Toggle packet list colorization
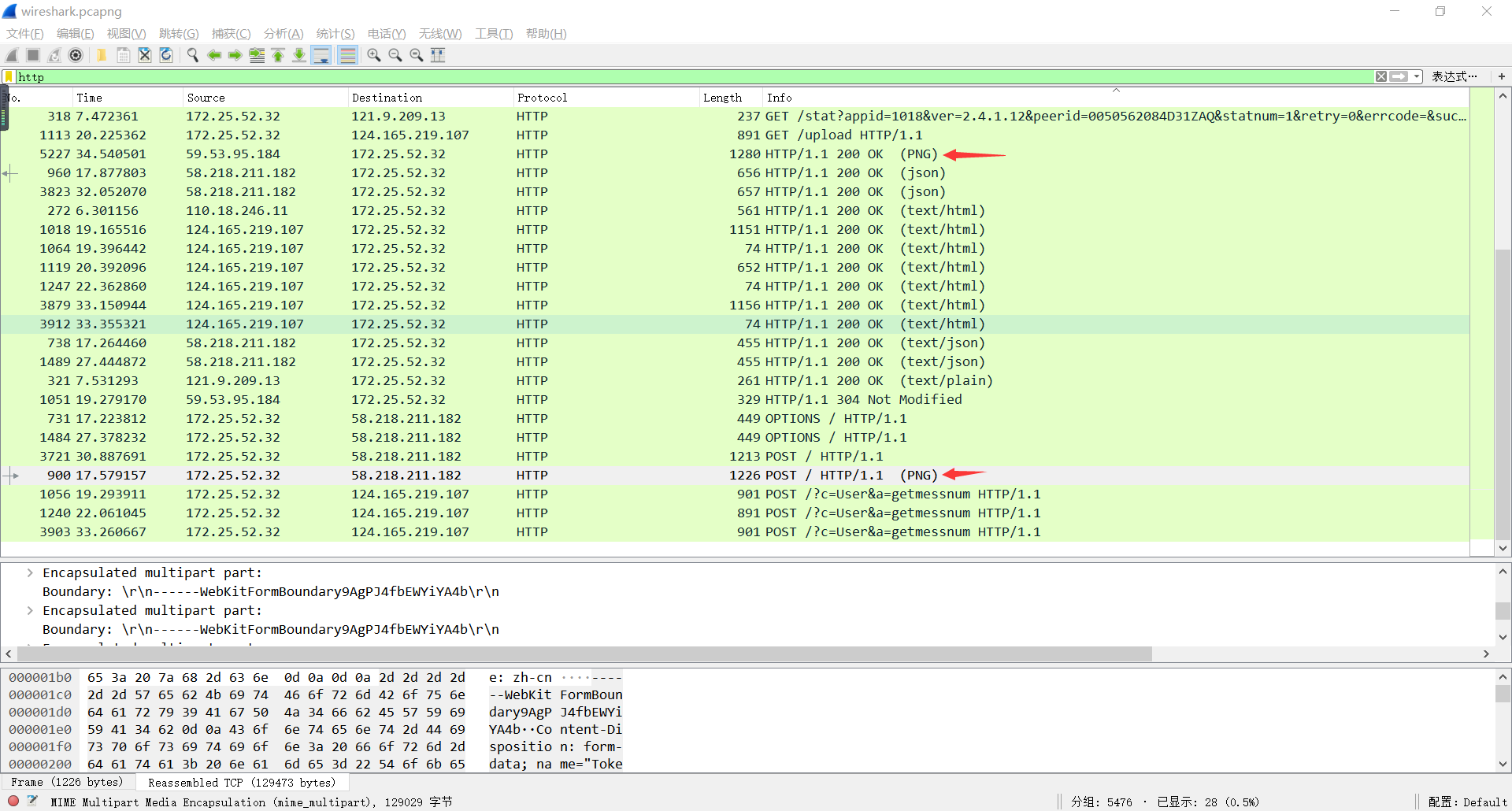 coord(347,55)
